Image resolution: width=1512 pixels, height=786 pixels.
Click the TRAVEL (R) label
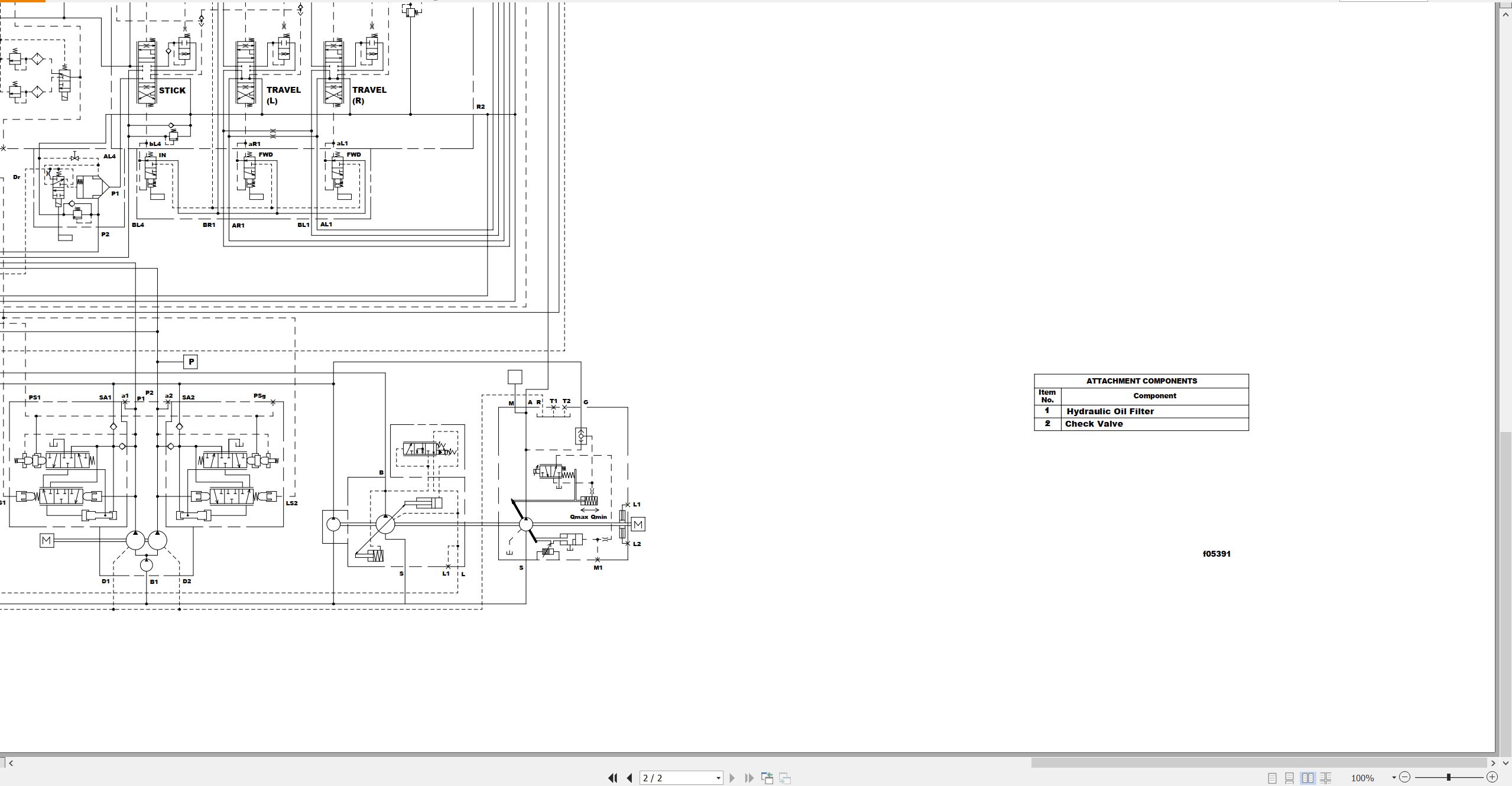(x=369, y=95)
